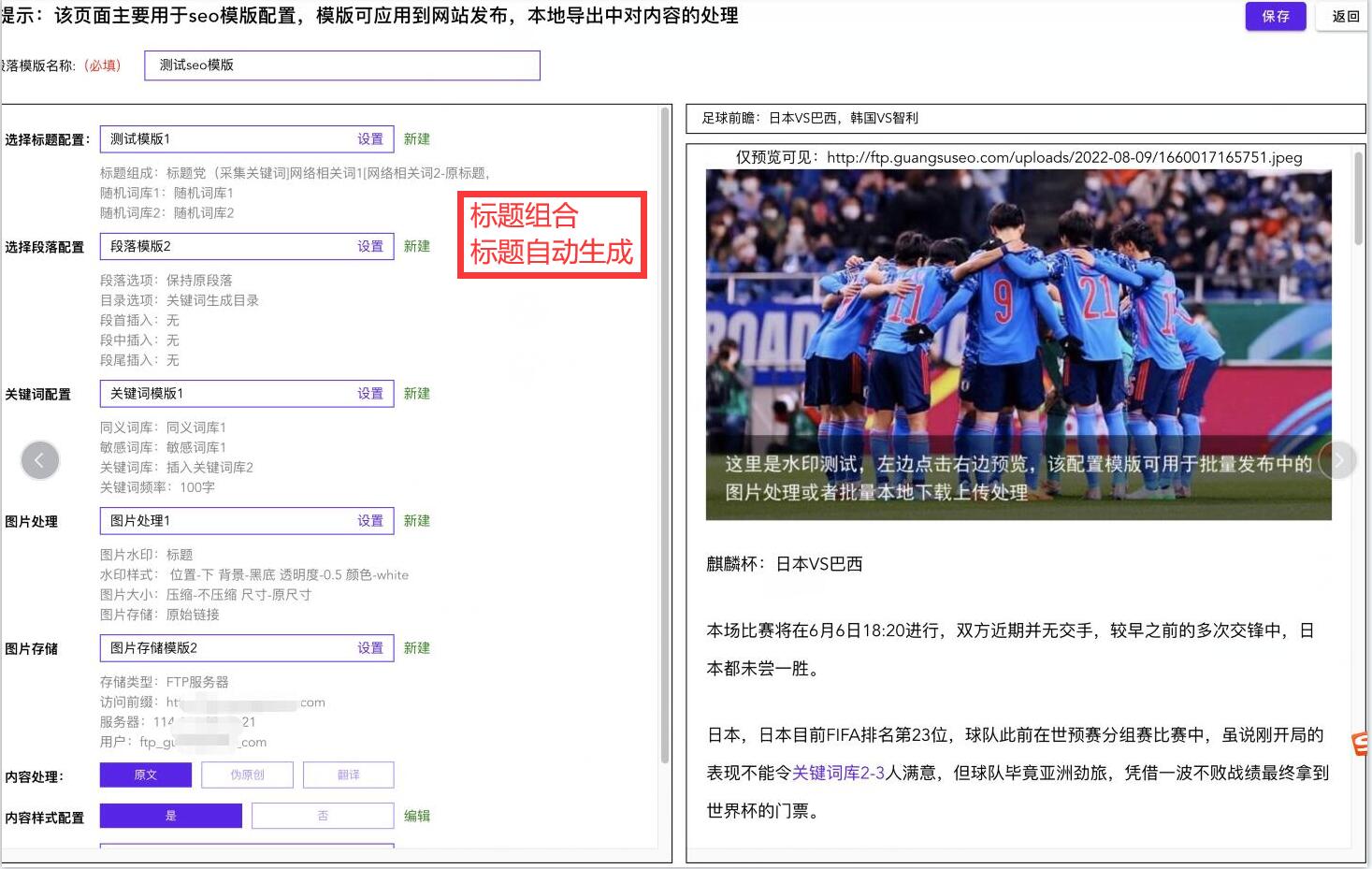Click 新建 next to 图片处理1

click(417, 521)
